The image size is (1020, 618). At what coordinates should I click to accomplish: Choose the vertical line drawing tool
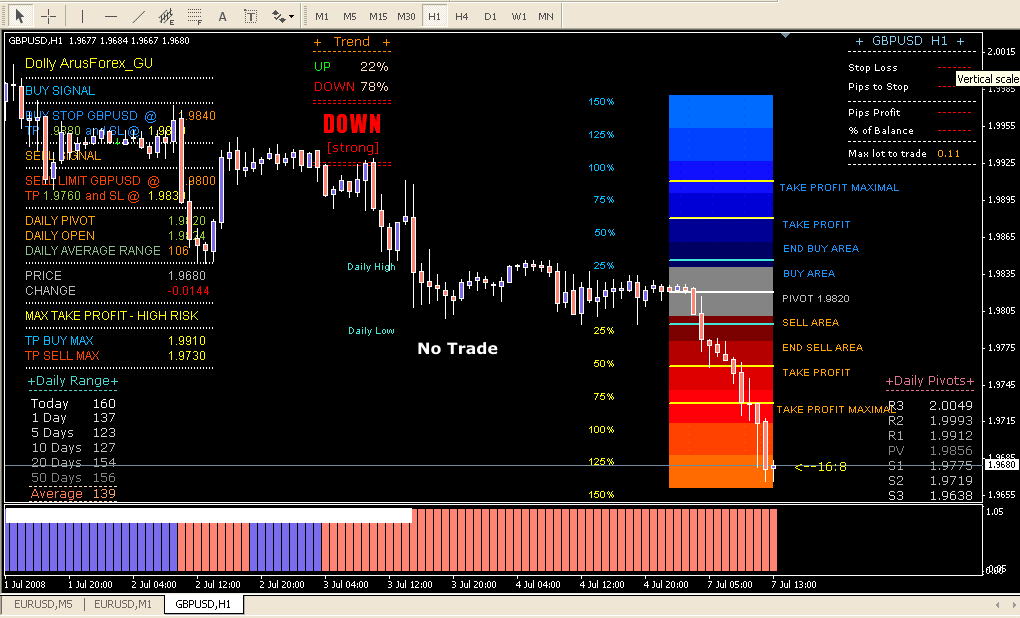pyautogui.click(x=82, y=16)
